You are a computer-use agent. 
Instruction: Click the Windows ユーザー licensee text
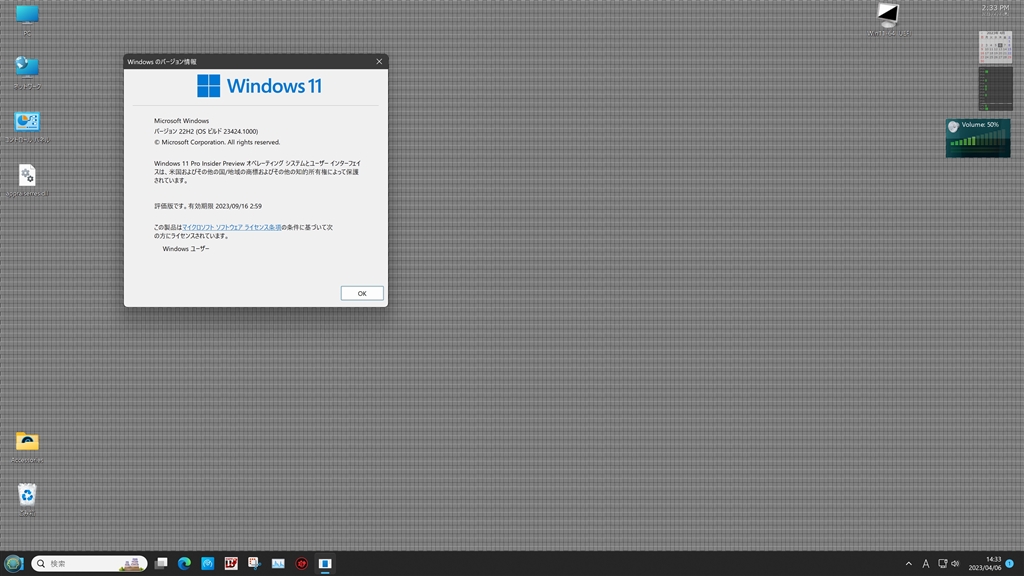[x=186, y=249]
